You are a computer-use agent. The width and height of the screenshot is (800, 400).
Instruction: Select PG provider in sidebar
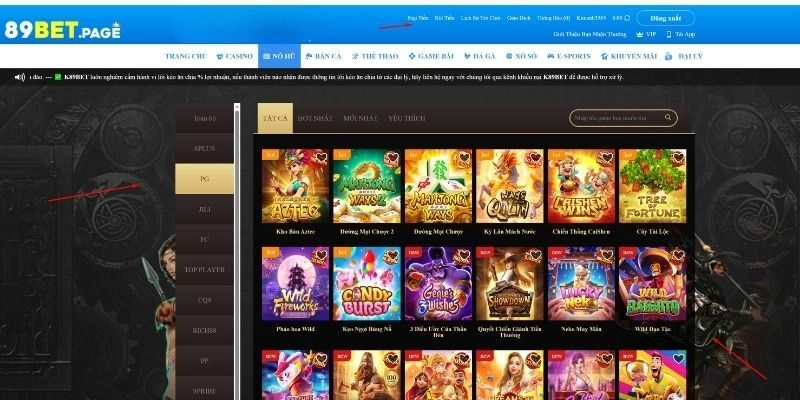205,179
